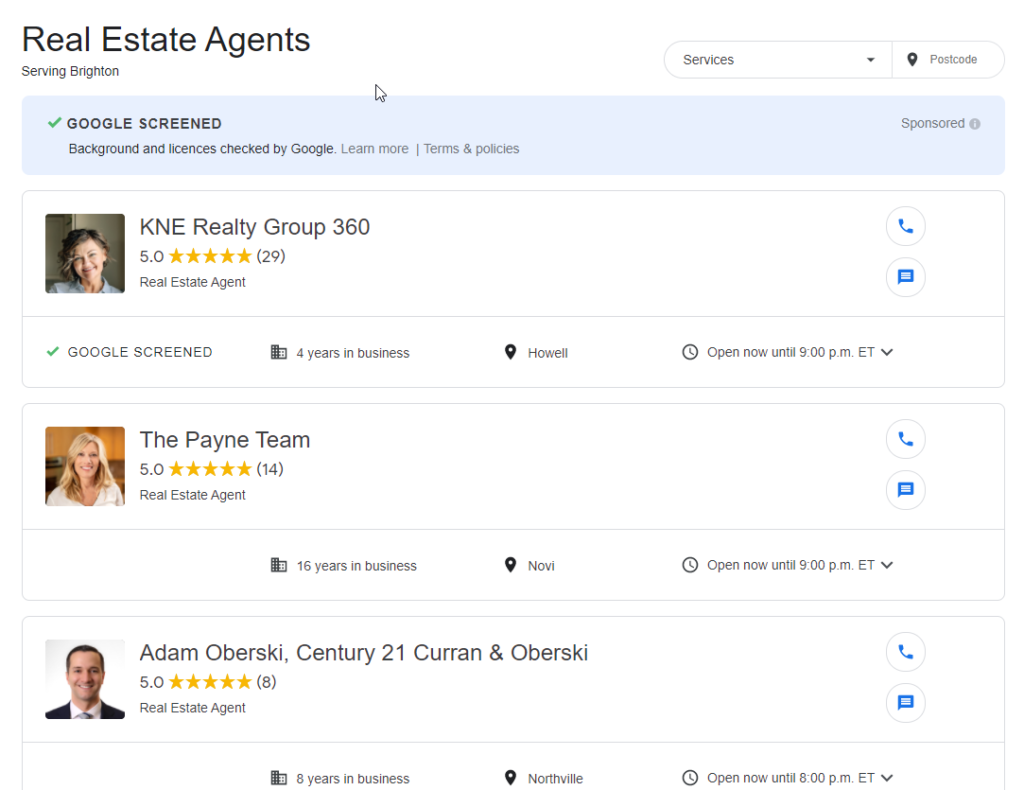
Task: Expand KNE Realty opening hours chevron
Action: tap(887, 353)
